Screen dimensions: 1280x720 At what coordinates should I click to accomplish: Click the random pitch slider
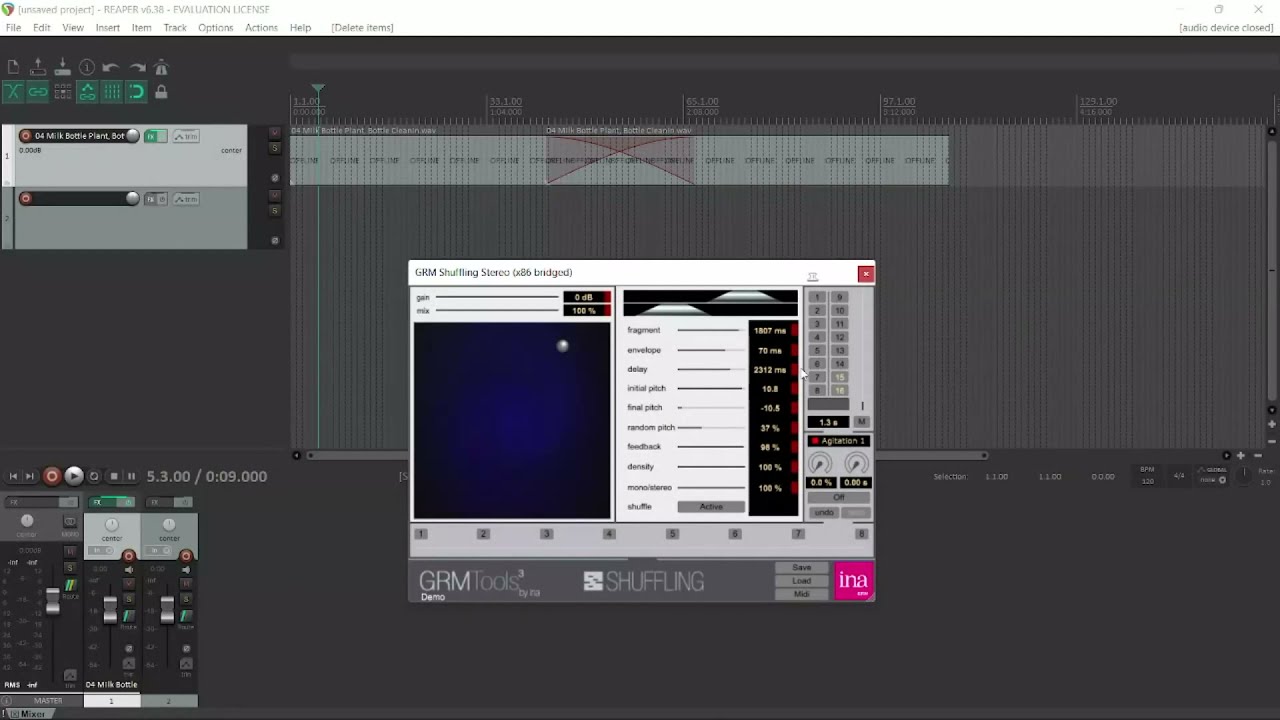pyautogui.click(x=711, y=427)
